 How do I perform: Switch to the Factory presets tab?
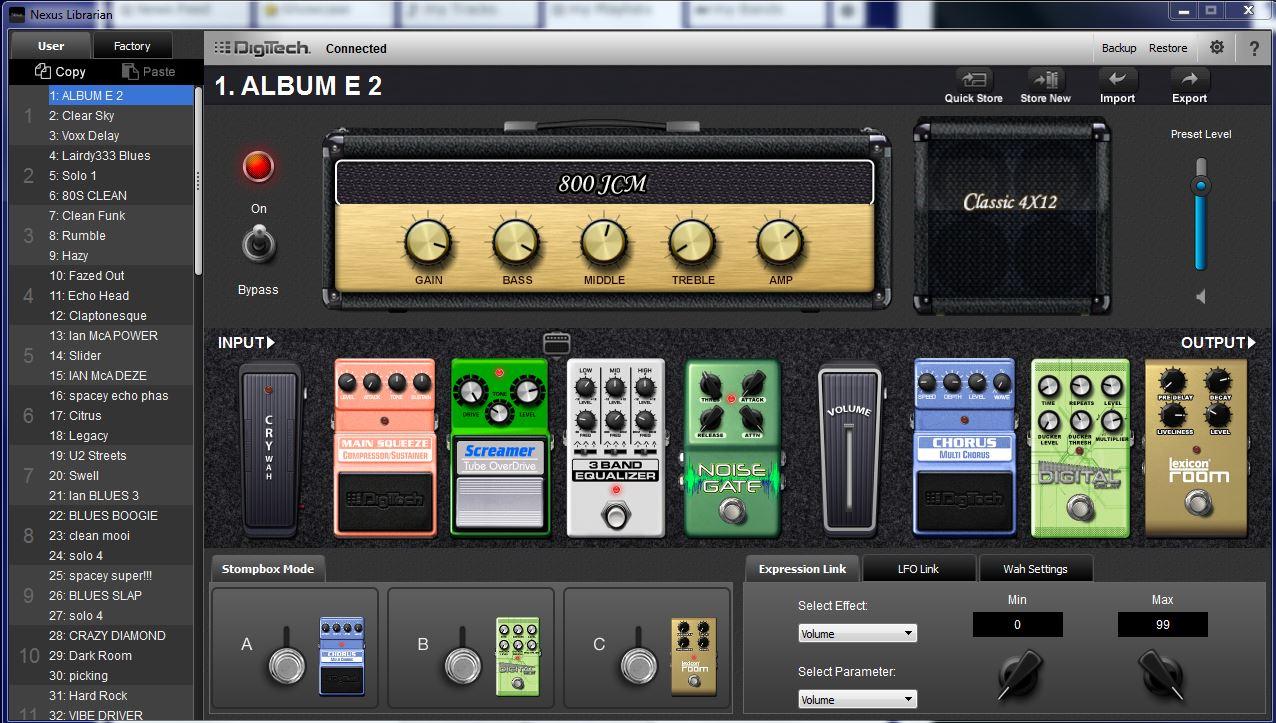pyautogui.click(x=132, y=46)
